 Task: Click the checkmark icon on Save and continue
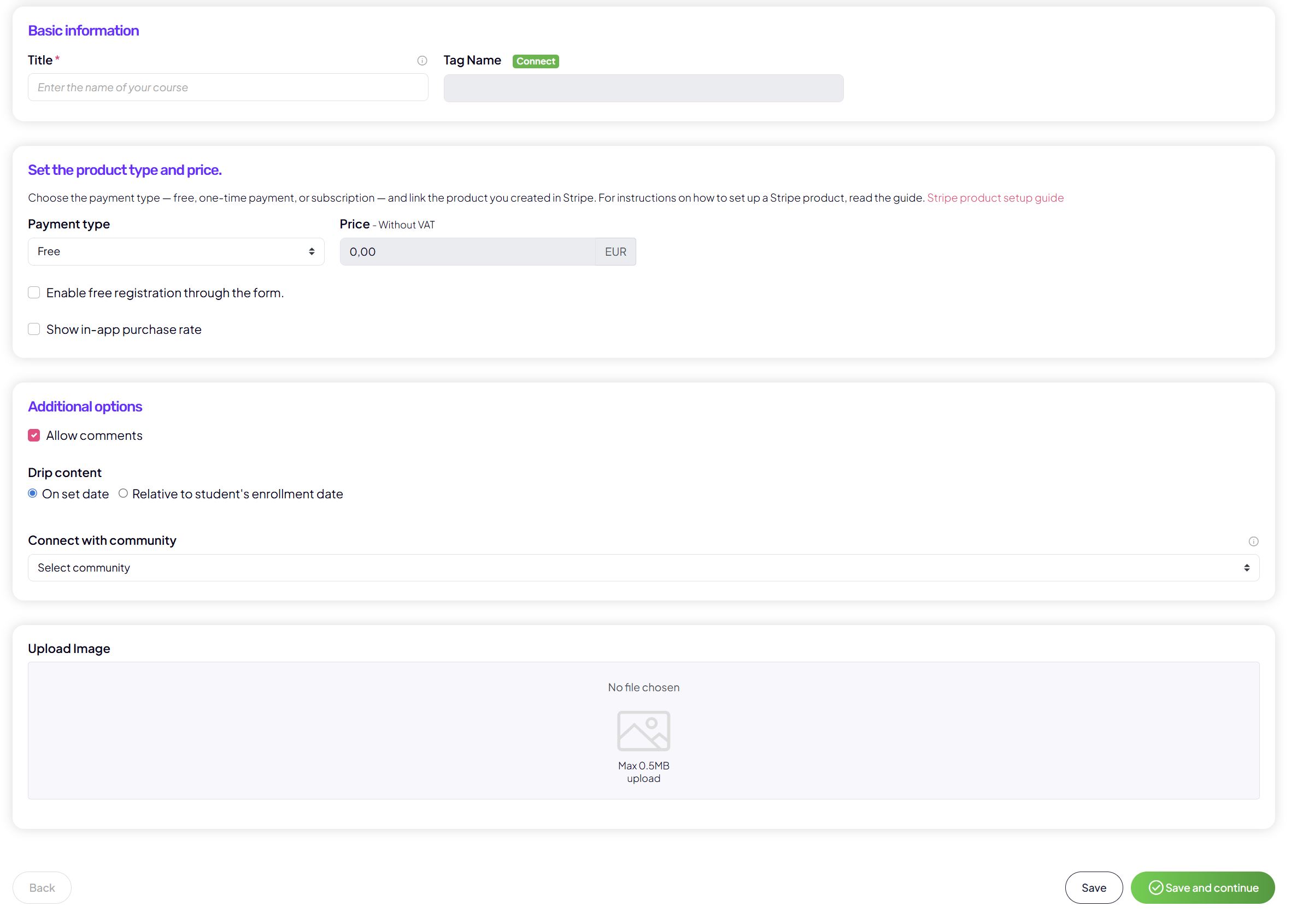pyautogui.click(x=1155, y=887)
